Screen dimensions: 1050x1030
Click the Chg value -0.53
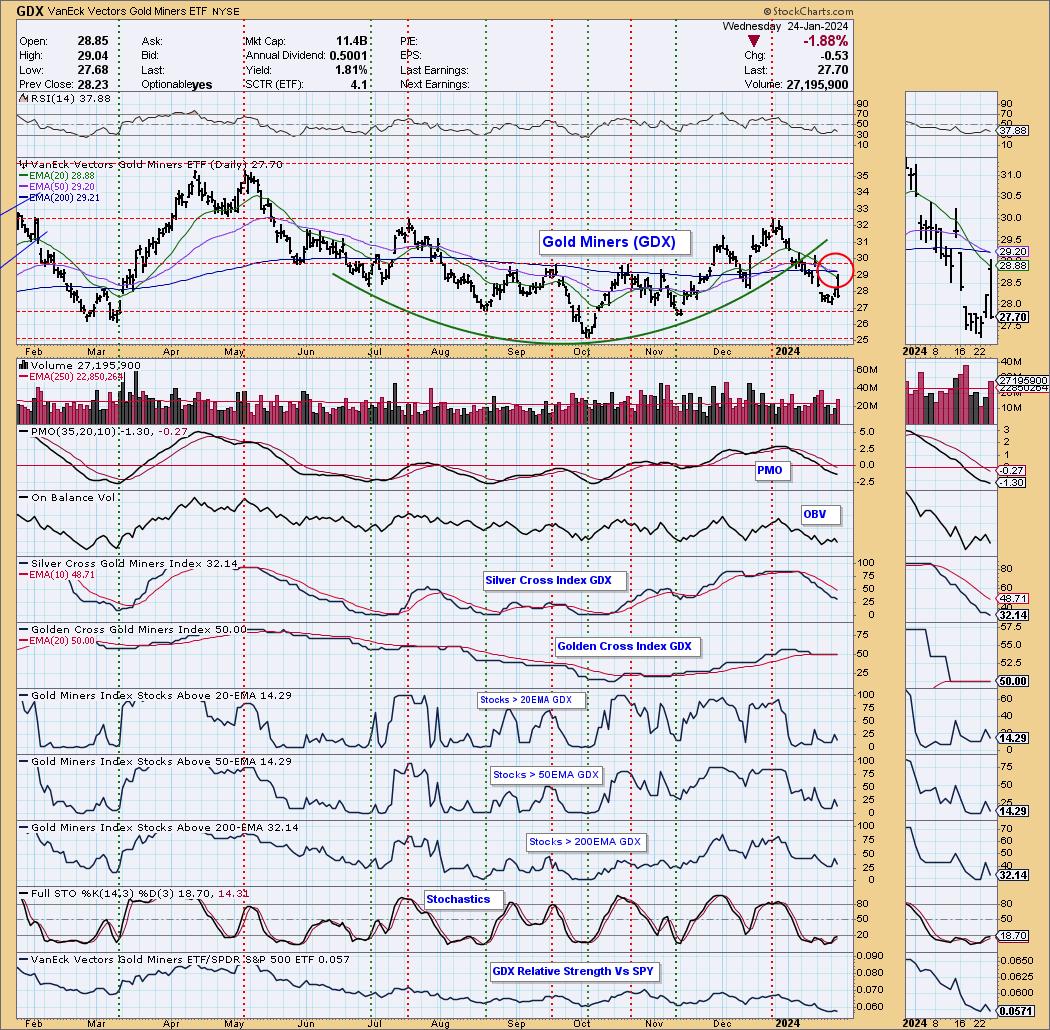834,56
